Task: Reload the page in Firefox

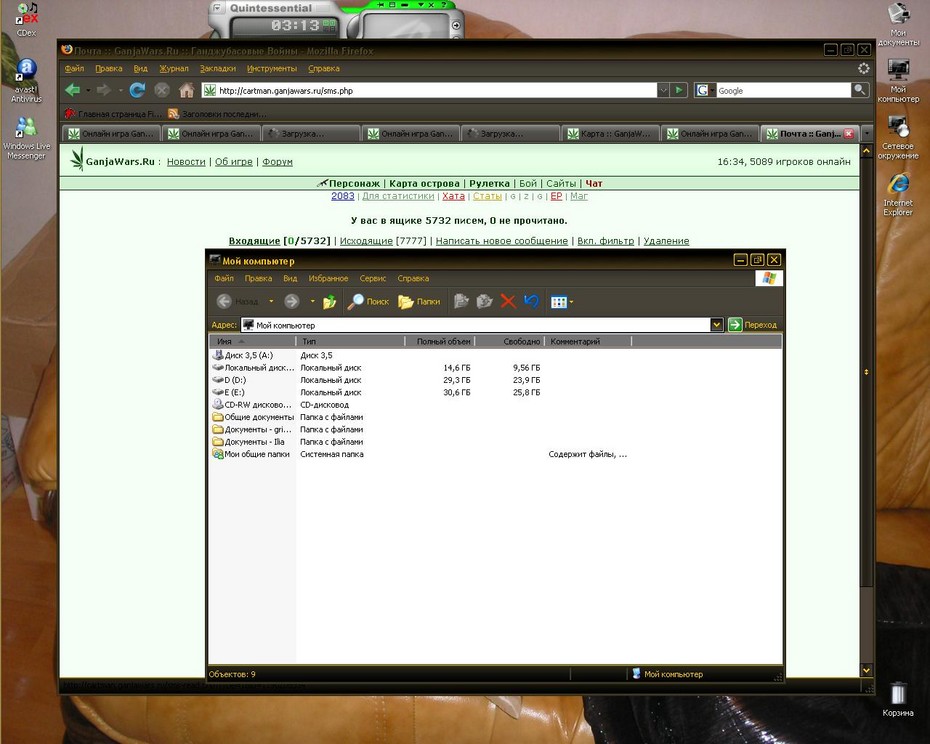Action: pyautogui.click(x=138, y=90)
